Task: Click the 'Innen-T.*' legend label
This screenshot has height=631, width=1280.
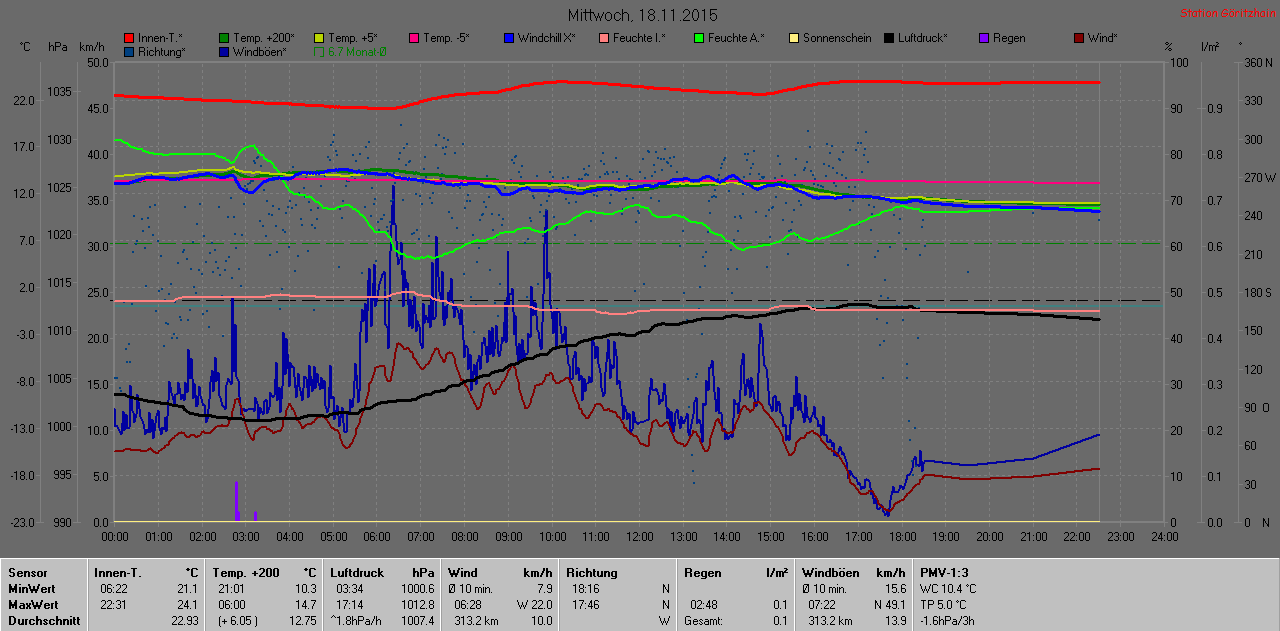Action: 160,38
